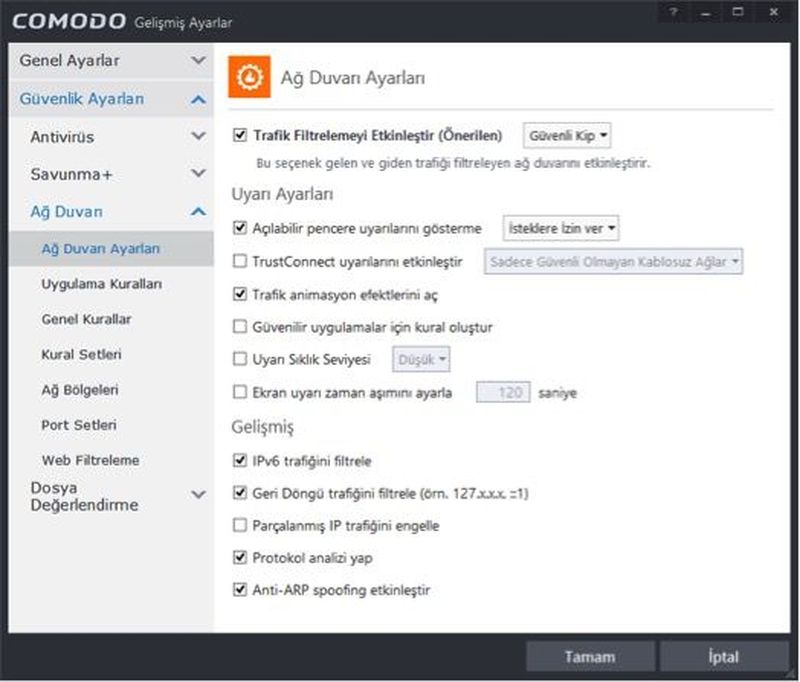
Task: Collapse the Güvenlik Ayarları section chevron
Action: (x=198, y=99)
